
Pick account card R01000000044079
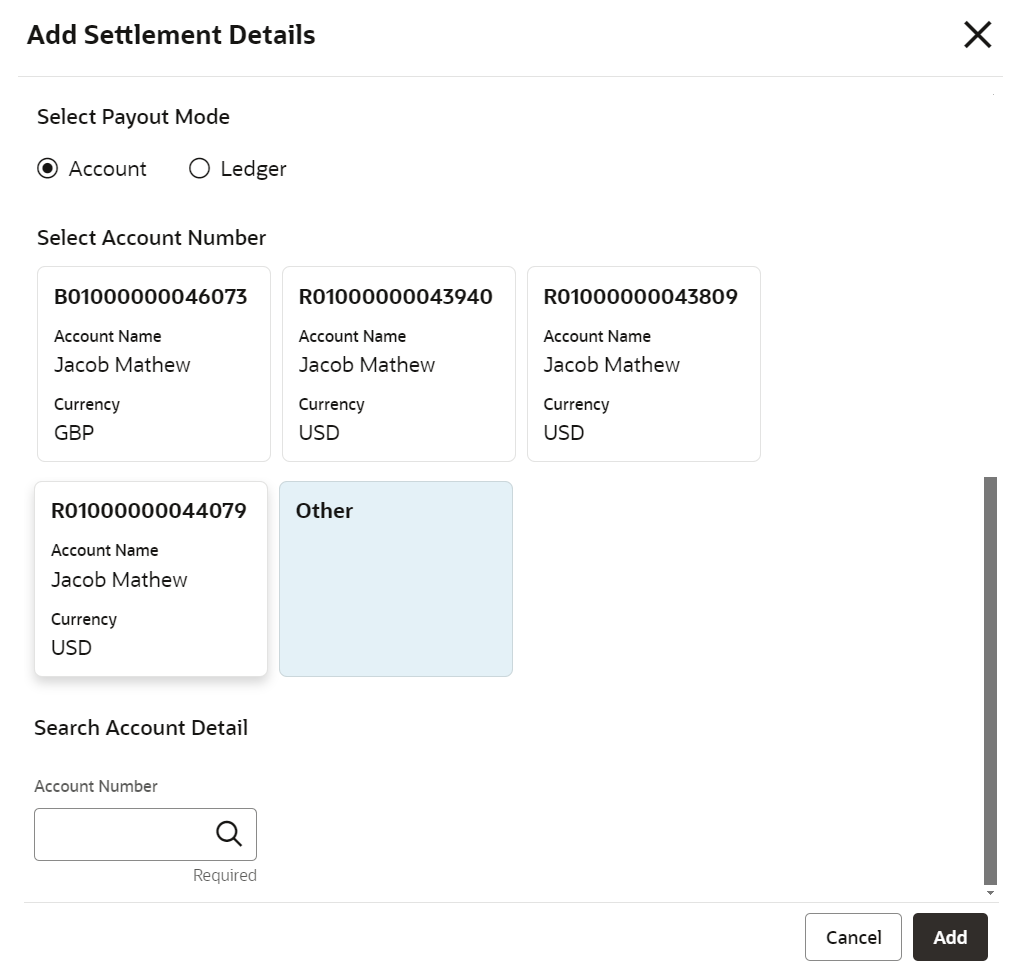click(150, 578)
